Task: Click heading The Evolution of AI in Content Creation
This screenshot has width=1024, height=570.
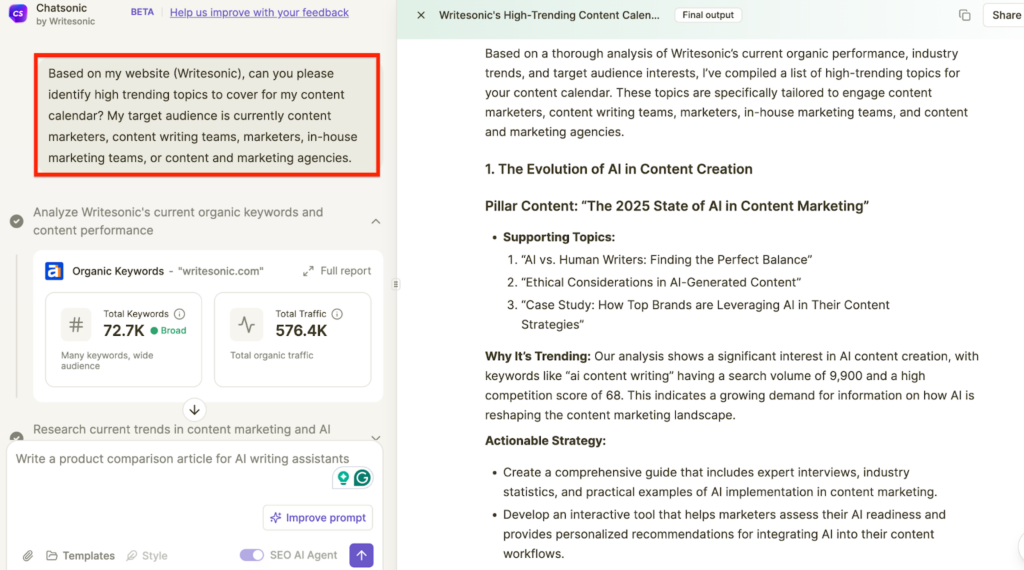Action: click(618, 169)
